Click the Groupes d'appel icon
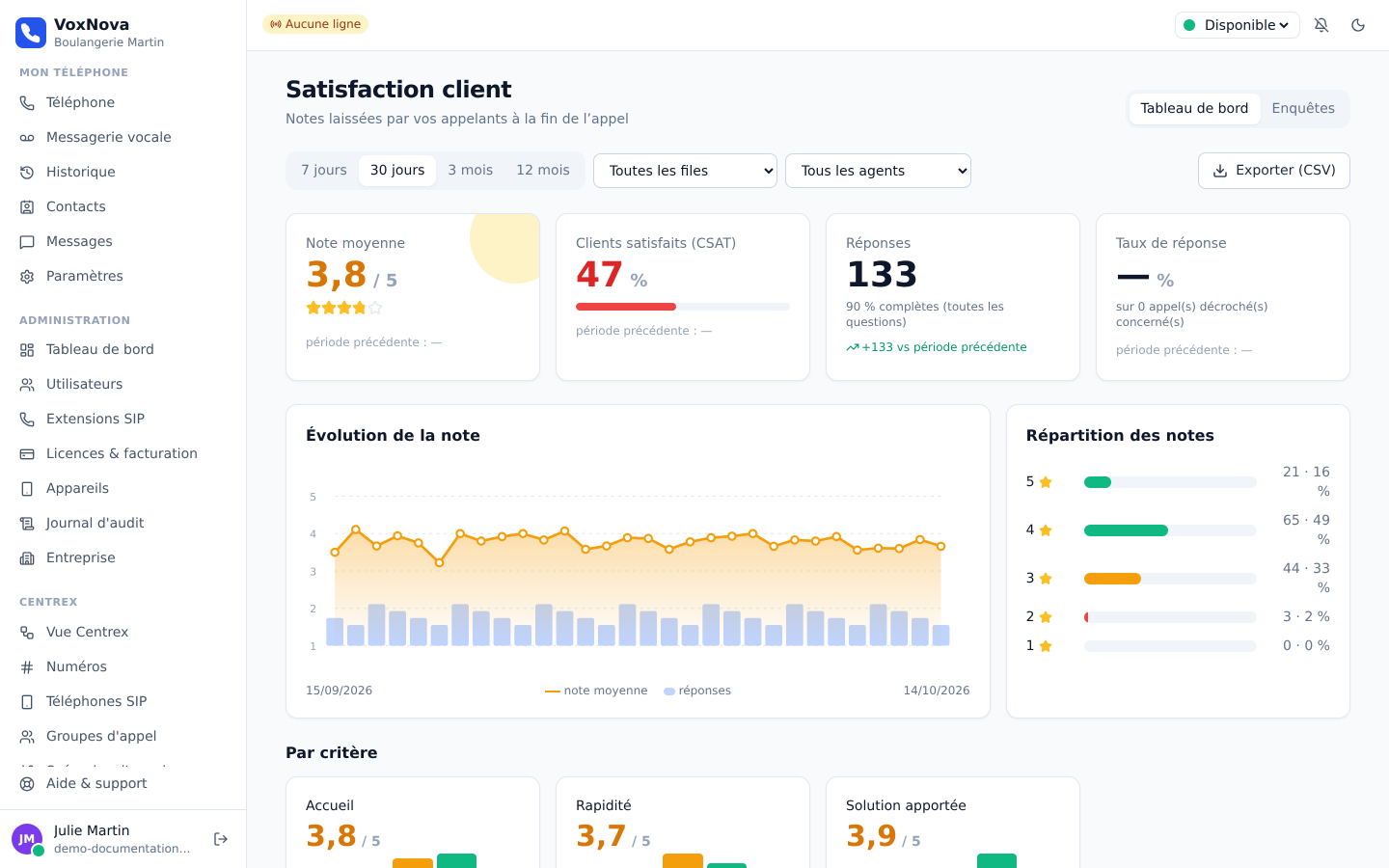This screenshot has height=868, width=1389. pos(27,736)
